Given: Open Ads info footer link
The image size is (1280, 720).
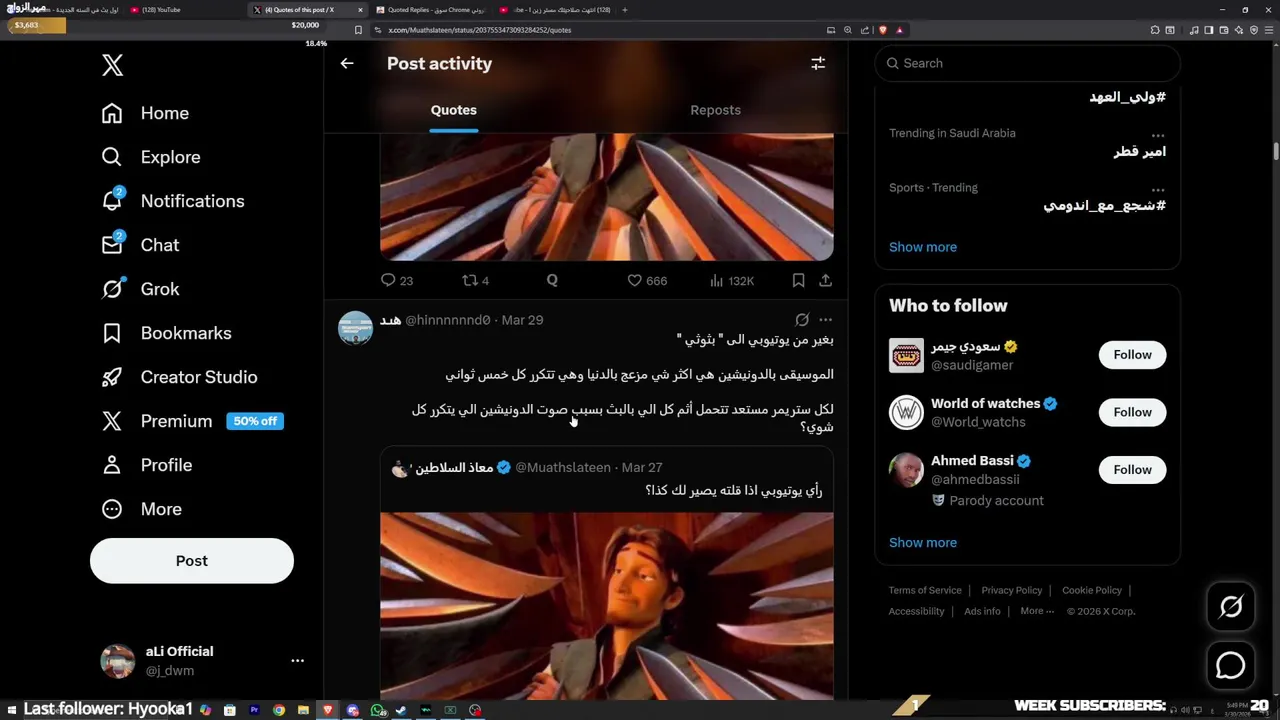Looking at the screenshot, I should [x=982, y=611].
